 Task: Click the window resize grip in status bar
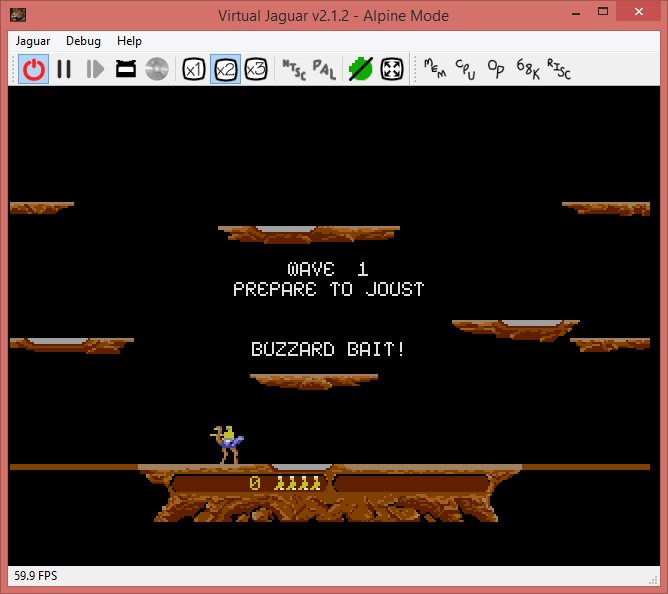(x=654, y=580)
